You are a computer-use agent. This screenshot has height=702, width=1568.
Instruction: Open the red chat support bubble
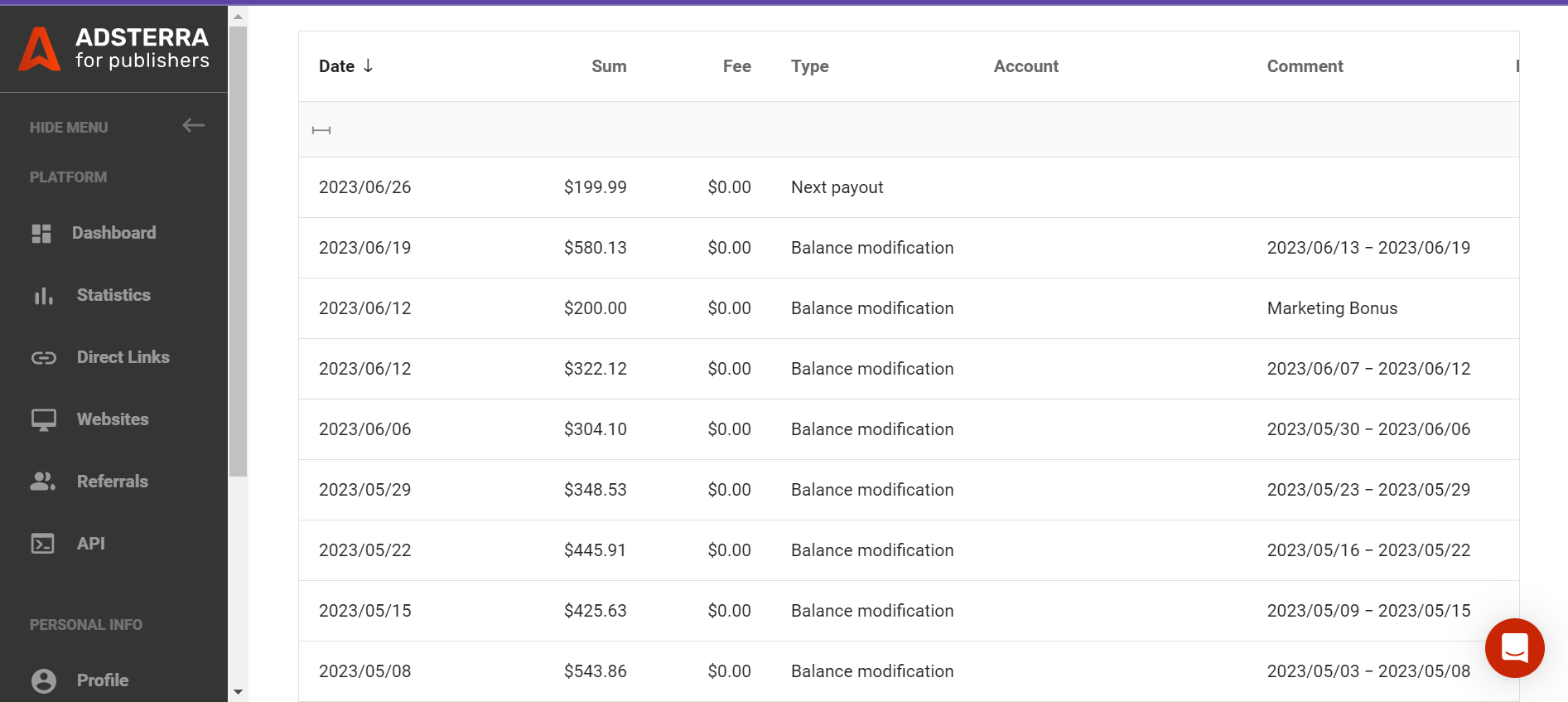coord(1514,647)
